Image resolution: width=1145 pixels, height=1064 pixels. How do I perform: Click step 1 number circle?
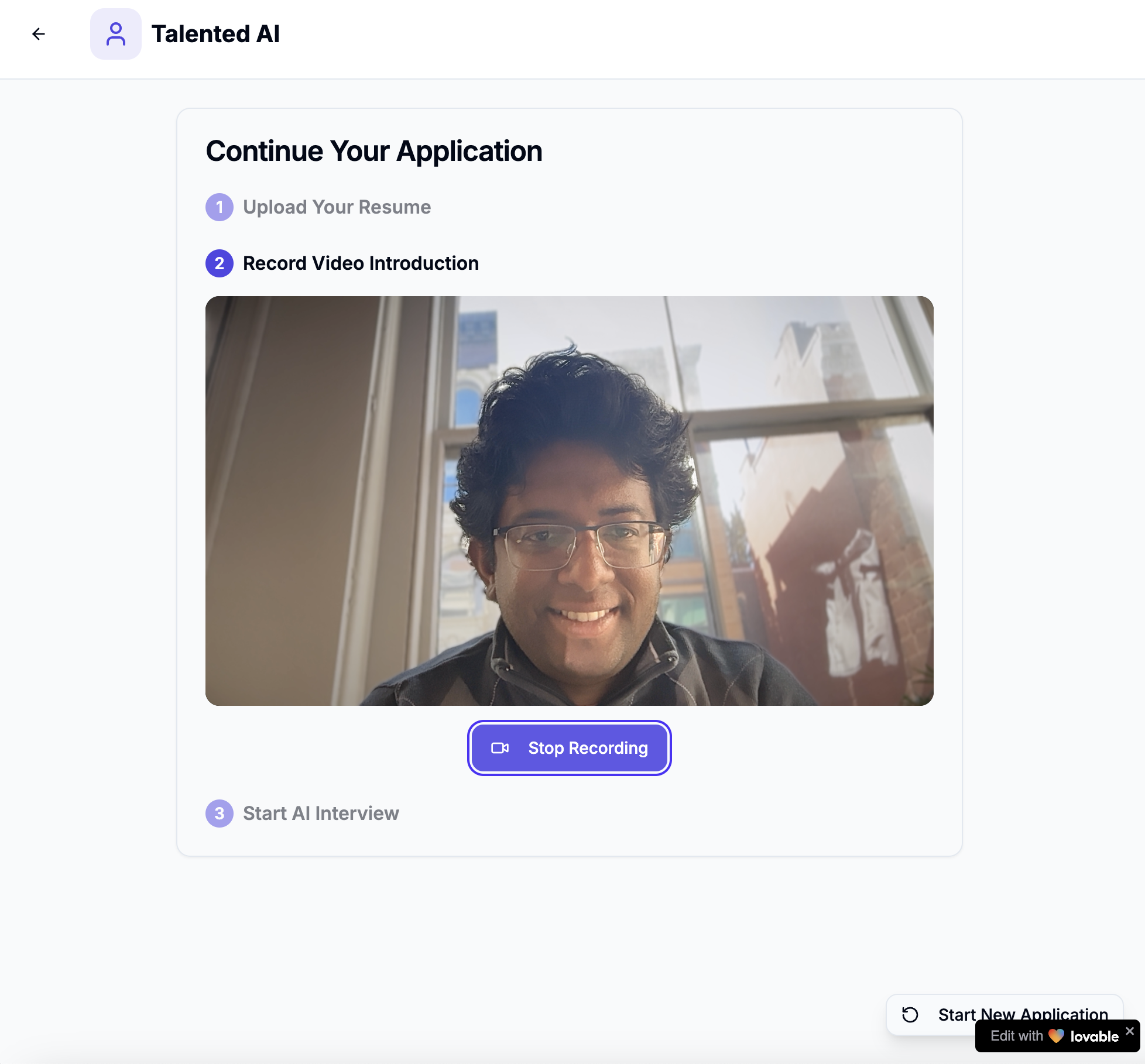[220, 207]
